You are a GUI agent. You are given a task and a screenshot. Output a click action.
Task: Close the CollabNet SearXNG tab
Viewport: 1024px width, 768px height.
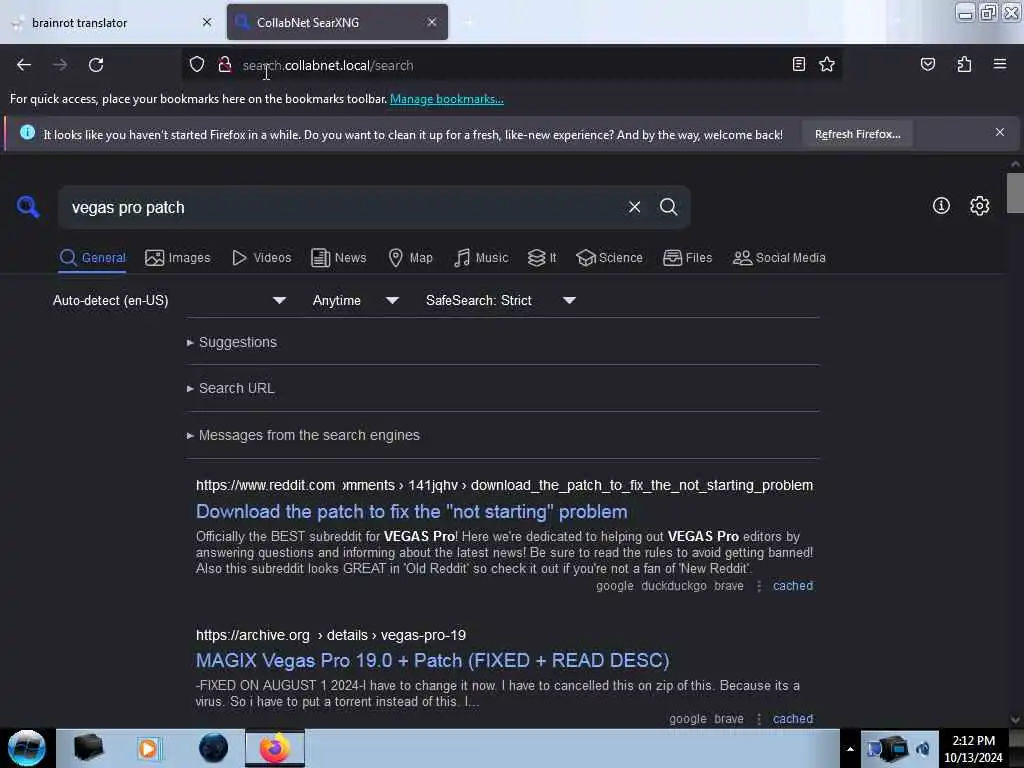click(x=432, y=22)
